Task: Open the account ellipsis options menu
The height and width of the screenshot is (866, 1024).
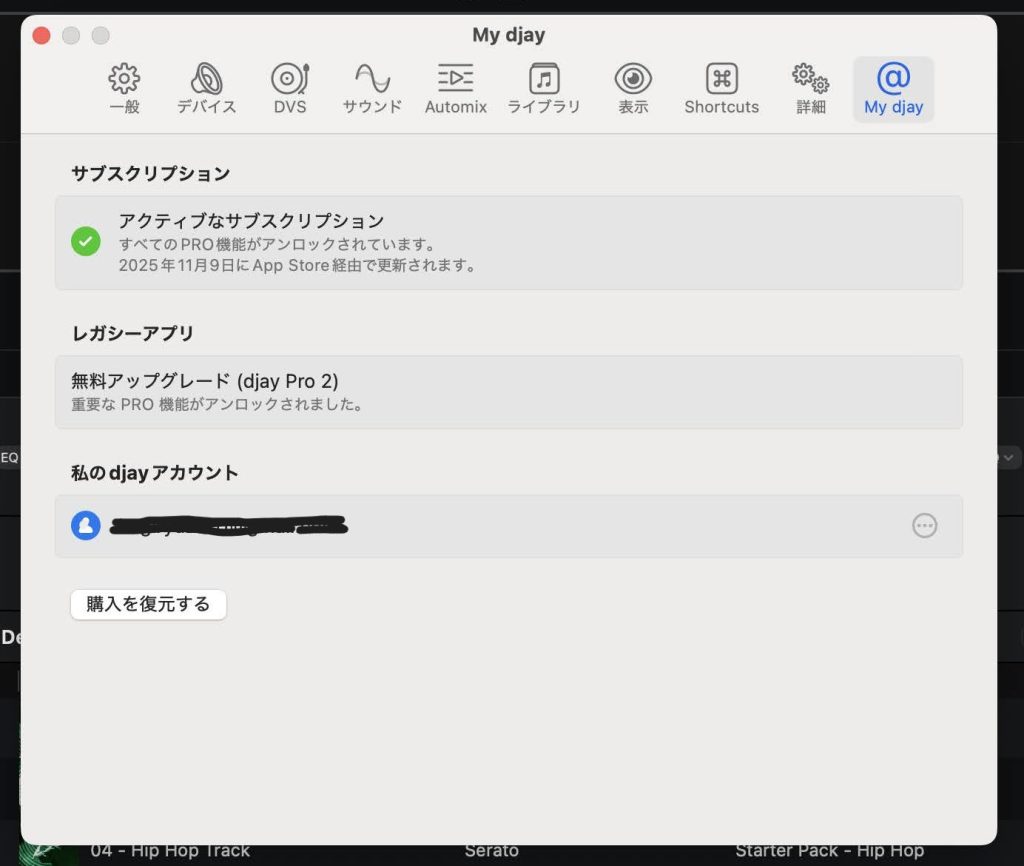Action: pos(925,526)
